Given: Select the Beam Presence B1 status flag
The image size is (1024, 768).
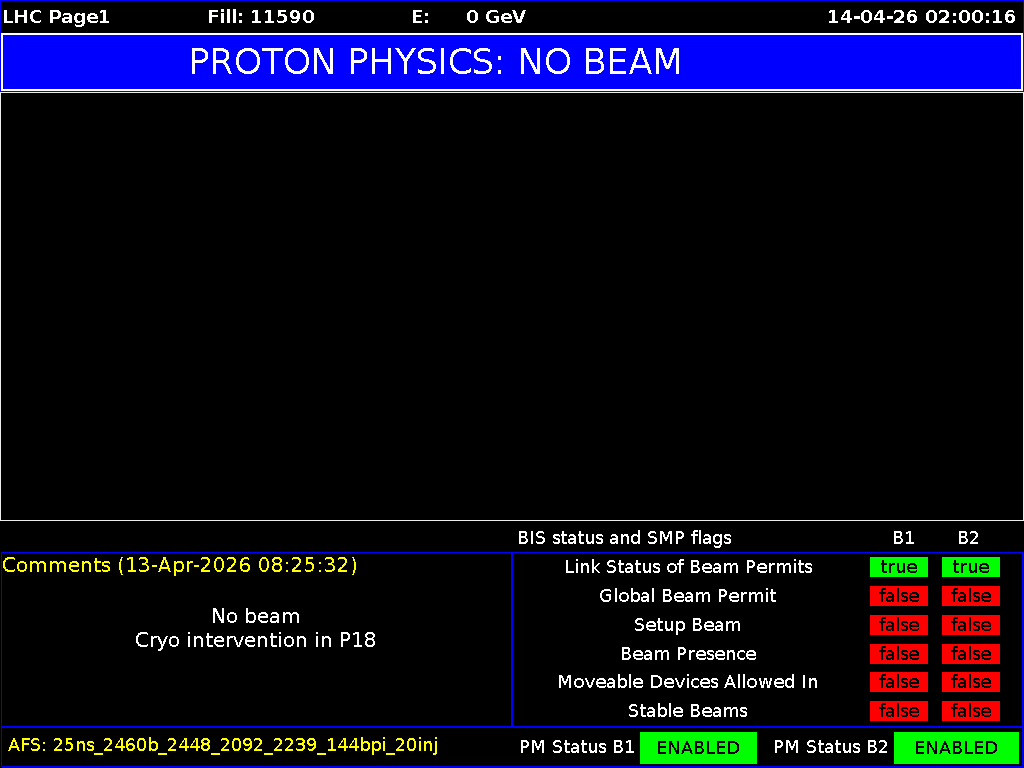Looking at the screenshot, I should pos(898,653).
